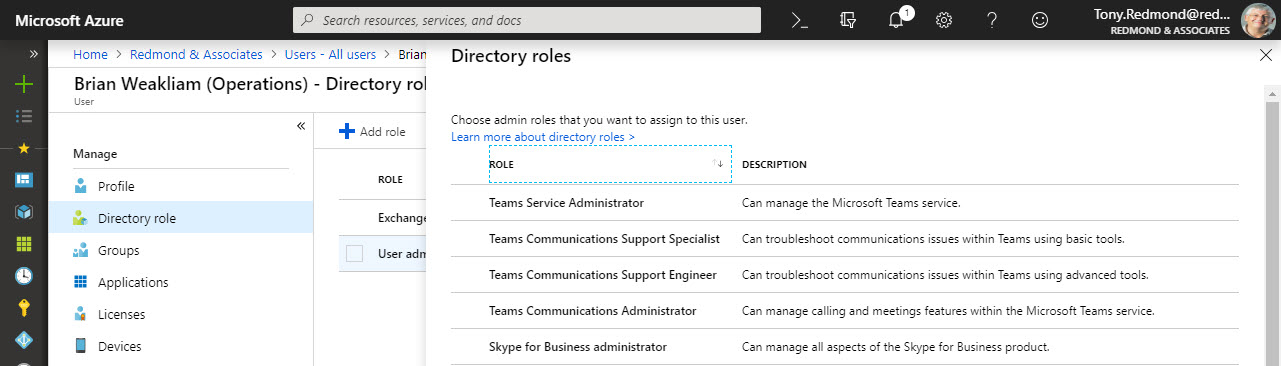
Task: Open the help question mark icon
Action: 992,20
